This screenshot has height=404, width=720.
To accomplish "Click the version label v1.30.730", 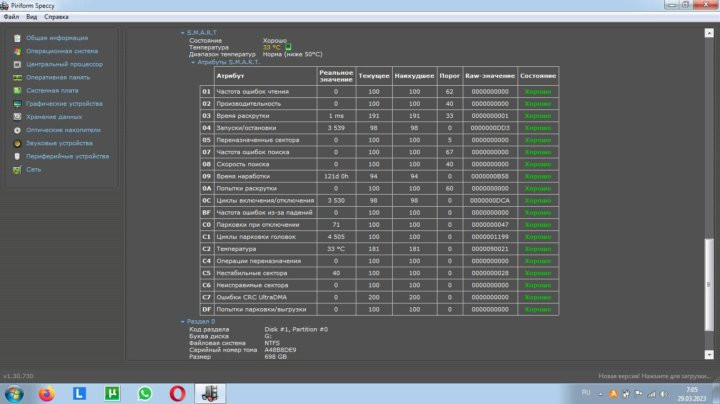I will 18,376.
